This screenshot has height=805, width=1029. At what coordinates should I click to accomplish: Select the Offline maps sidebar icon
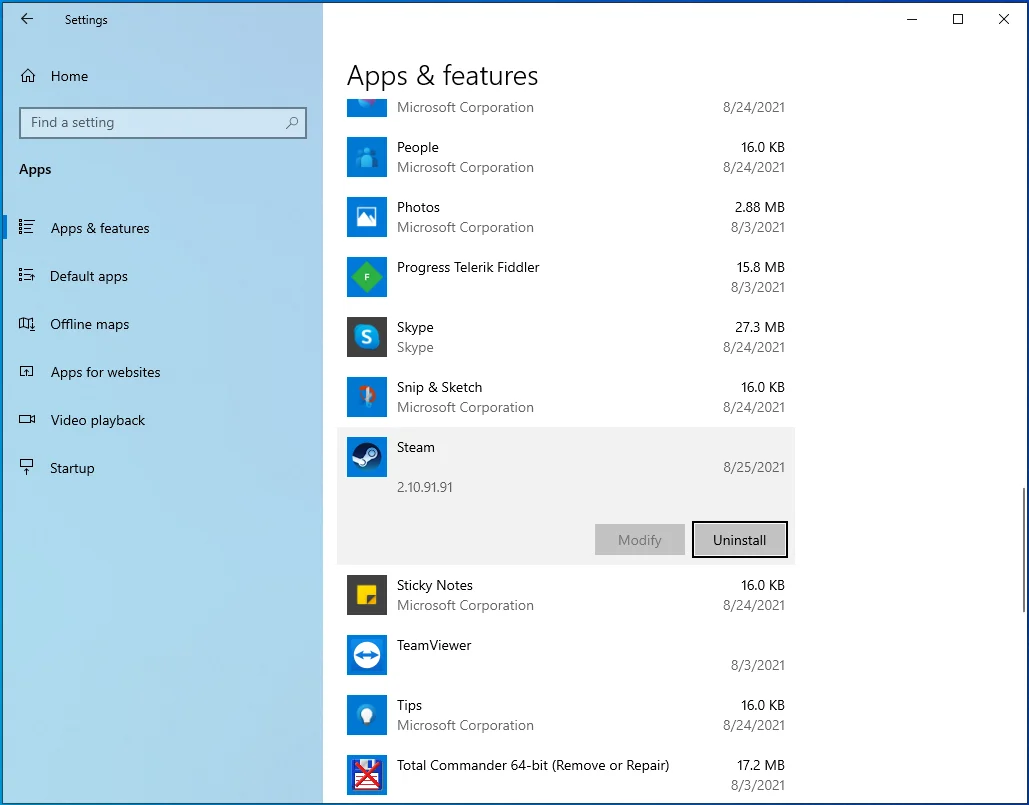(26, 323)
